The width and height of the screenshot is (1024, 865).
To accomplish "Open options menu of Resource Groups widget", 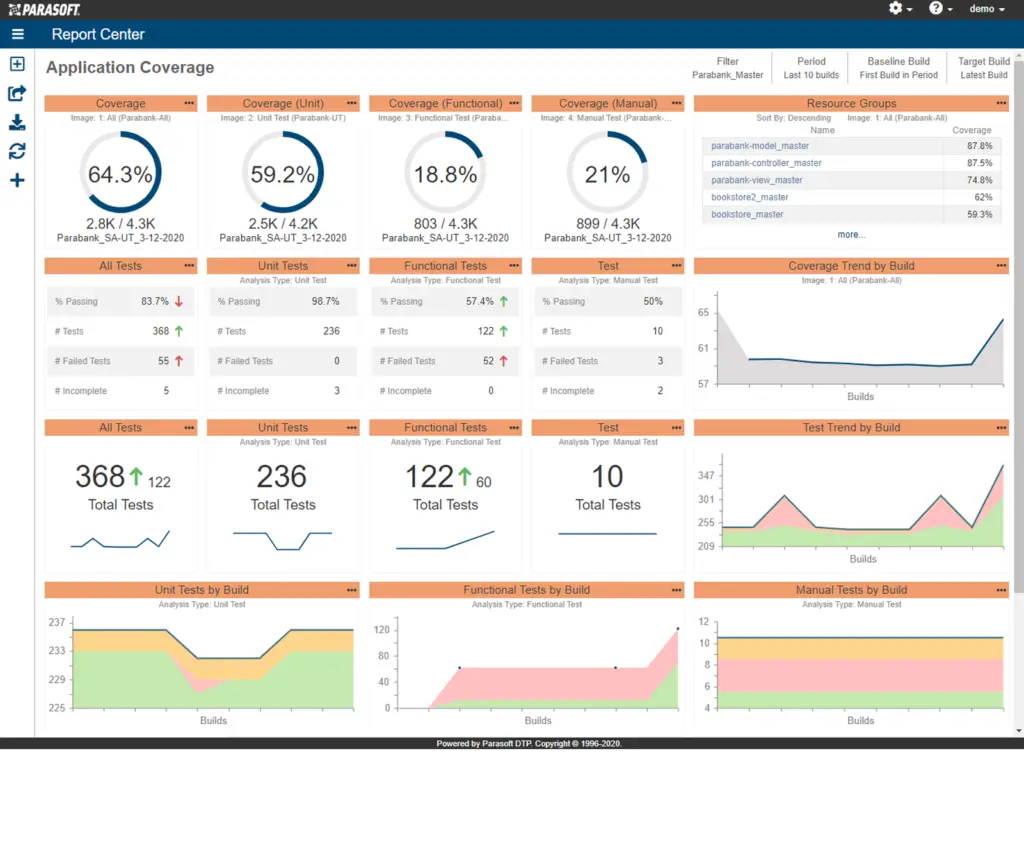I will [x=1000, y=103].
